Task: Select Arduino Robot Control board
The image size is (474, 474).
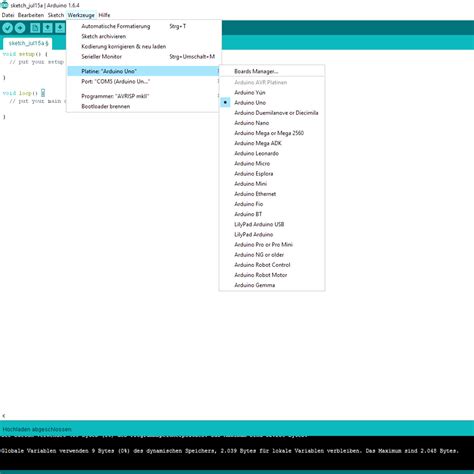Action: click(x=272, y=265)
